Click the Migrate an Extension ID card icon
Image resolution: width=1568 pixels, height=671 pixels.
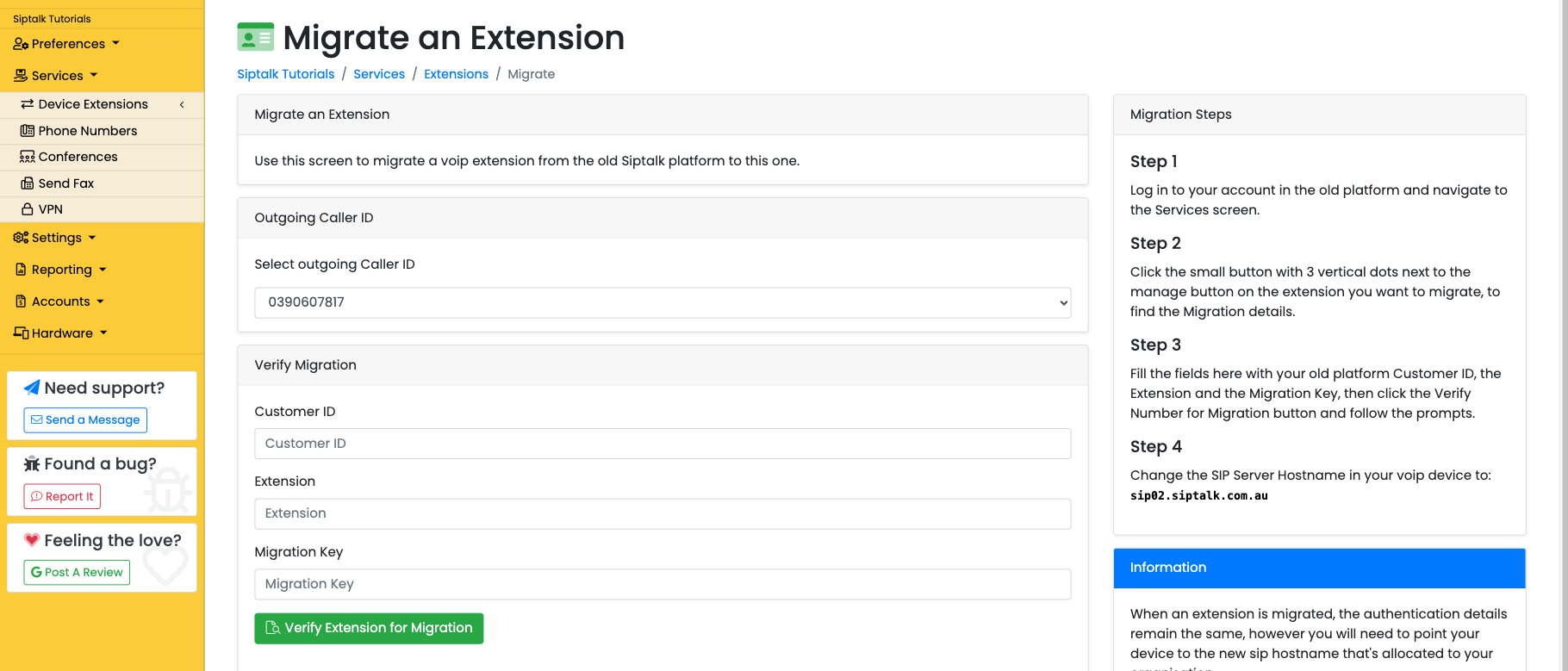pos(256,38)
